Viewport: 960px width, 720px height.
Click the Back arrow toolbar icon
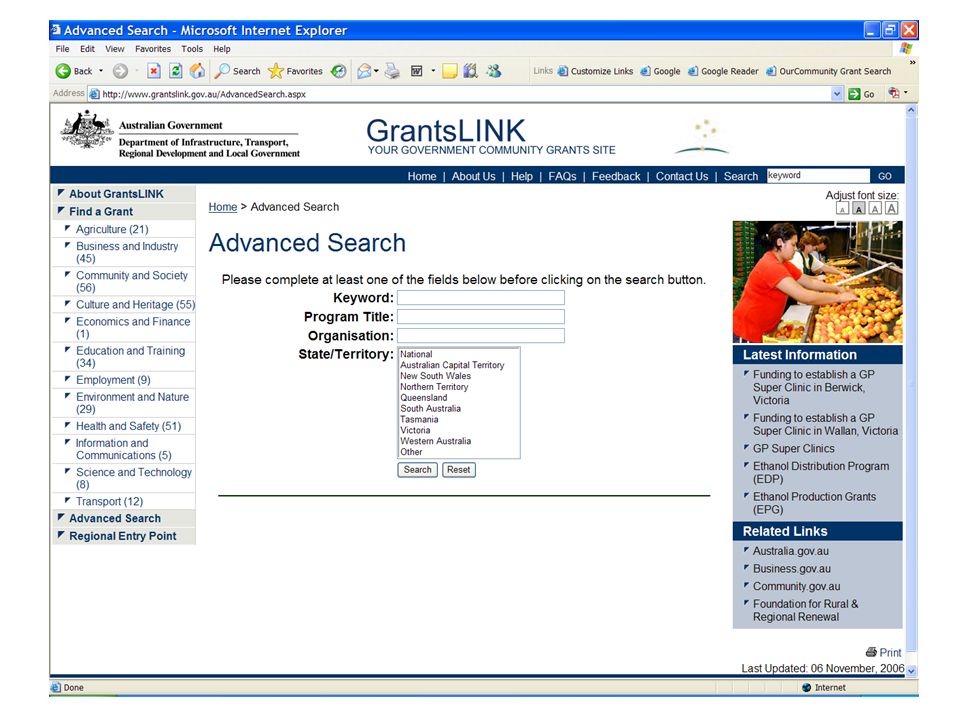pyautogui.click(x=63, y=71)
